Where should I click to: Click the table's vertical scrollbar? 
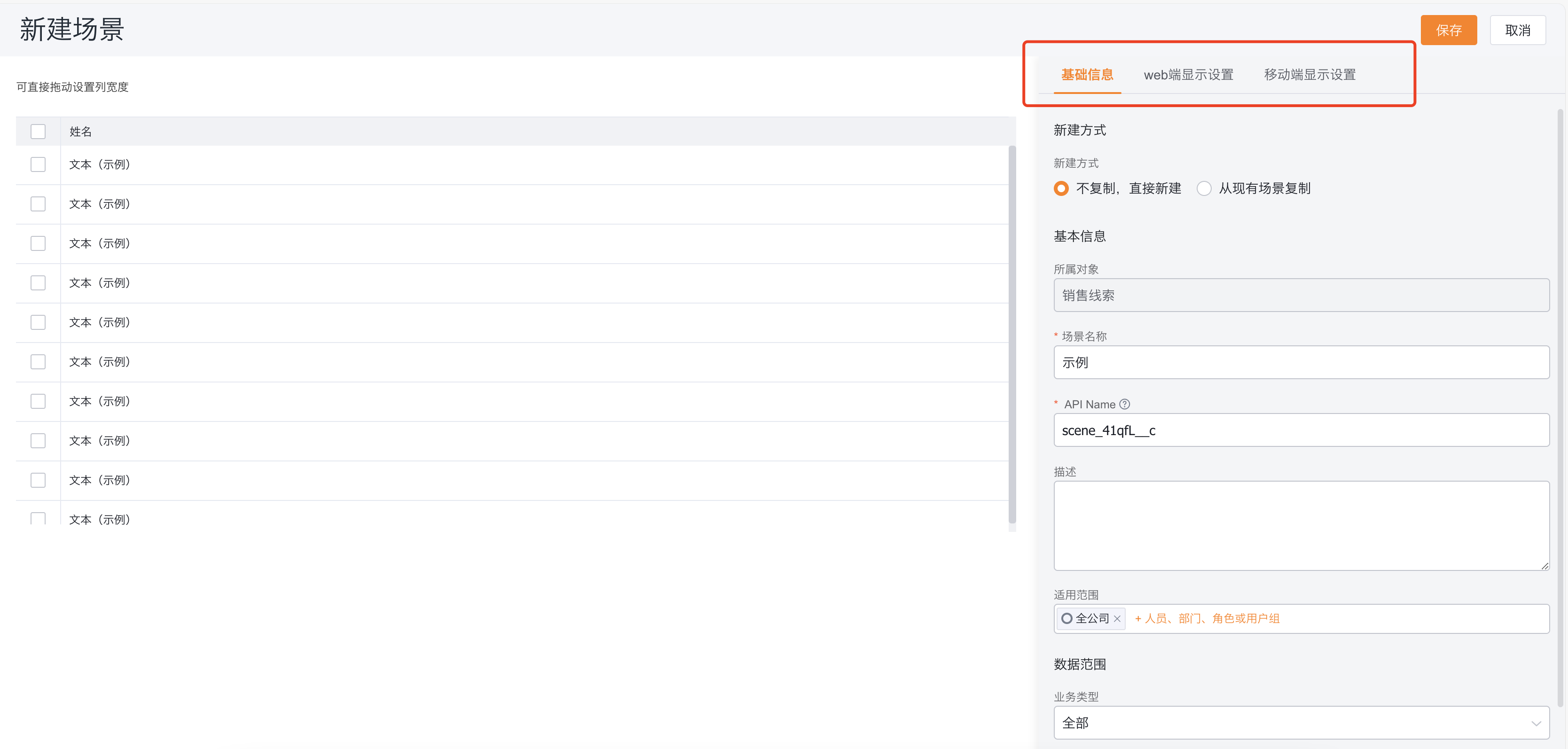[x=1012, y=335]
